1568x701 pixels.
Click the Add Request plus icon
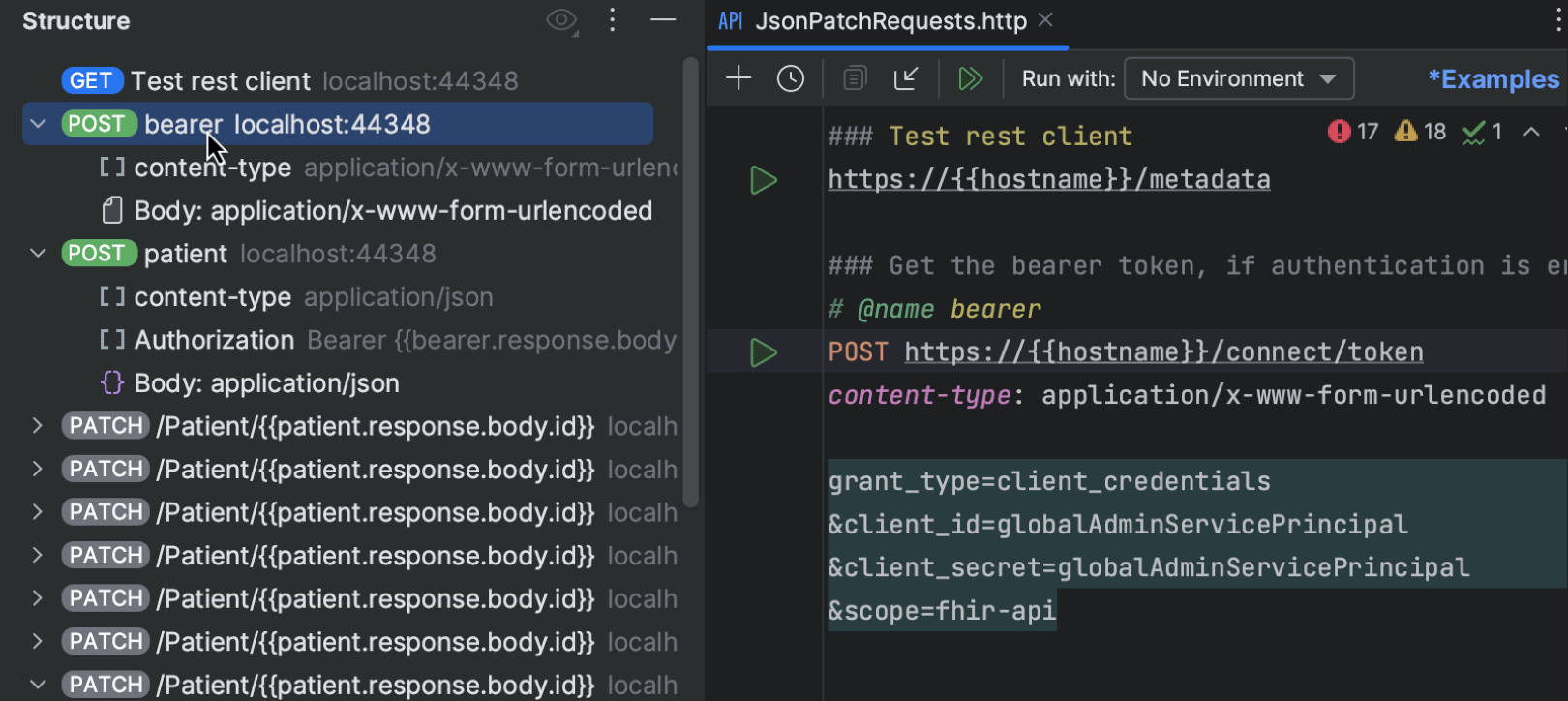(739, 78)
